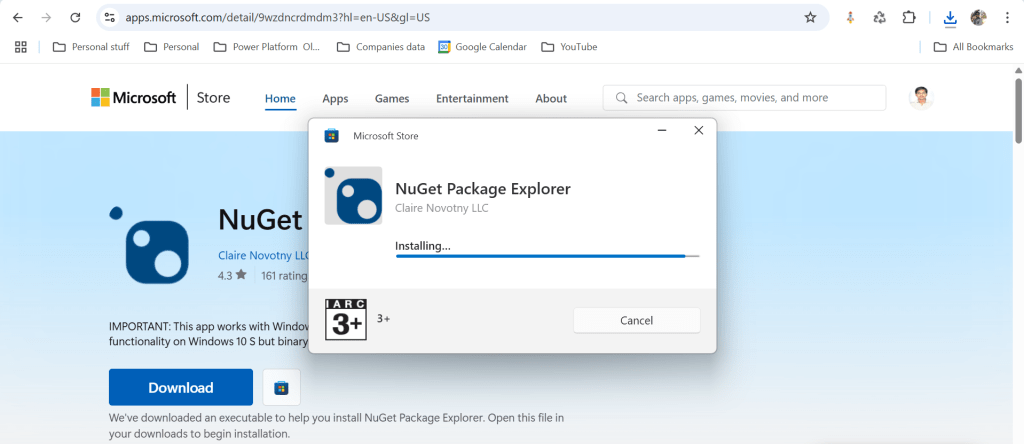Cancel the NuGet Package Explorer installation

[636, 320]
